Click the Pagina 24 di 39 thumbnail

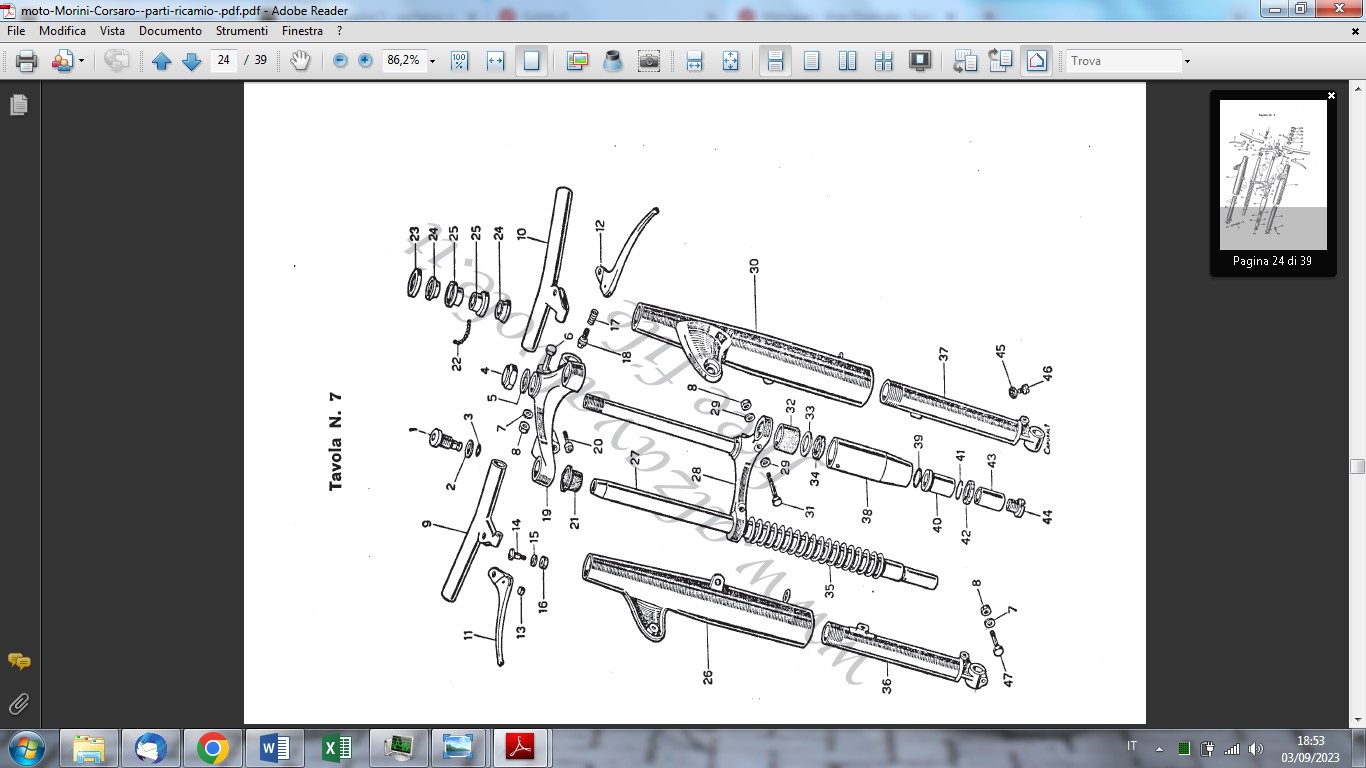pos(1273,175)
